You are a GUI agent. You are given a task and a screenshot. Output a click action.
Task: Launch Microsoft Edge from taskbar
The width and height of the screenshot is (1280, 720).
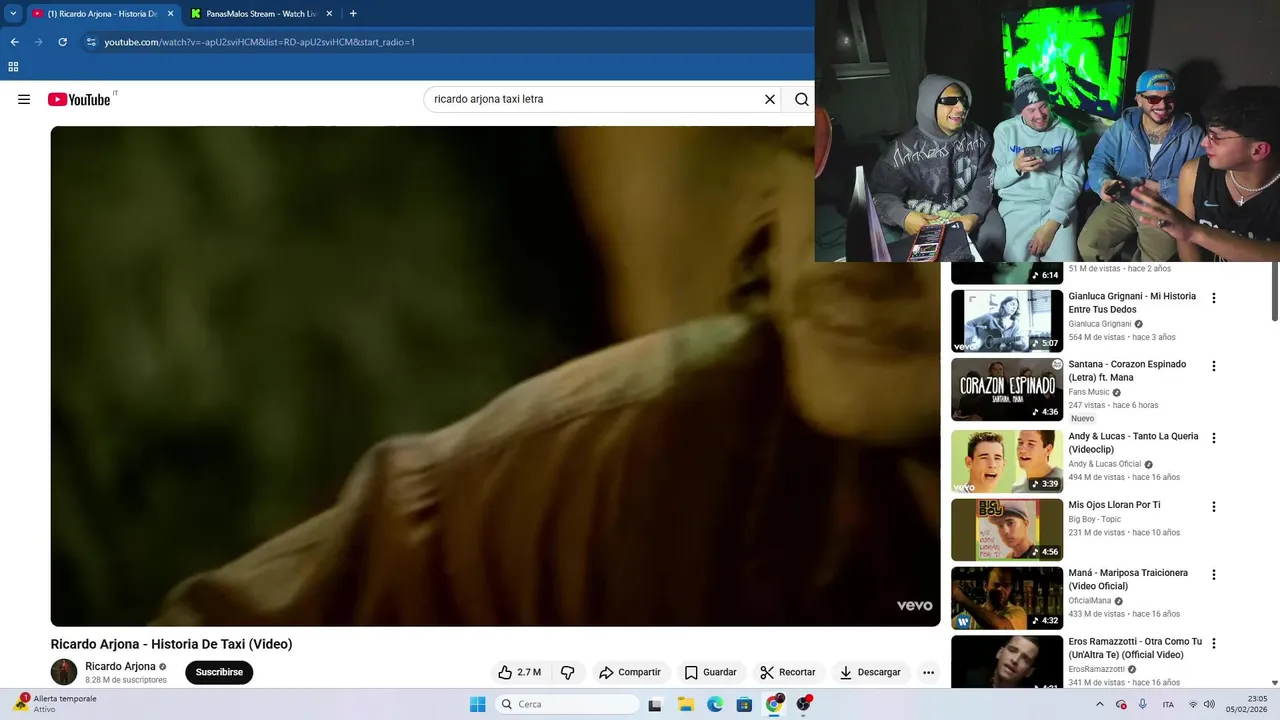coord(715,704)
